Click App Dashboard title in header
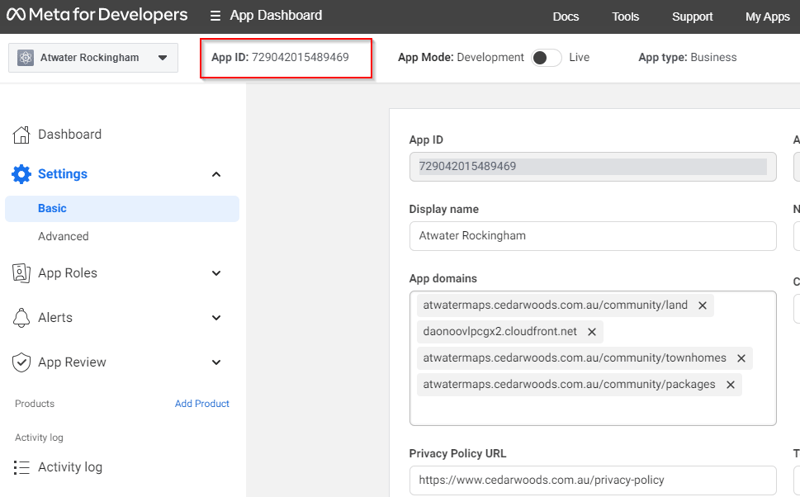 click(x=276, y=15)
